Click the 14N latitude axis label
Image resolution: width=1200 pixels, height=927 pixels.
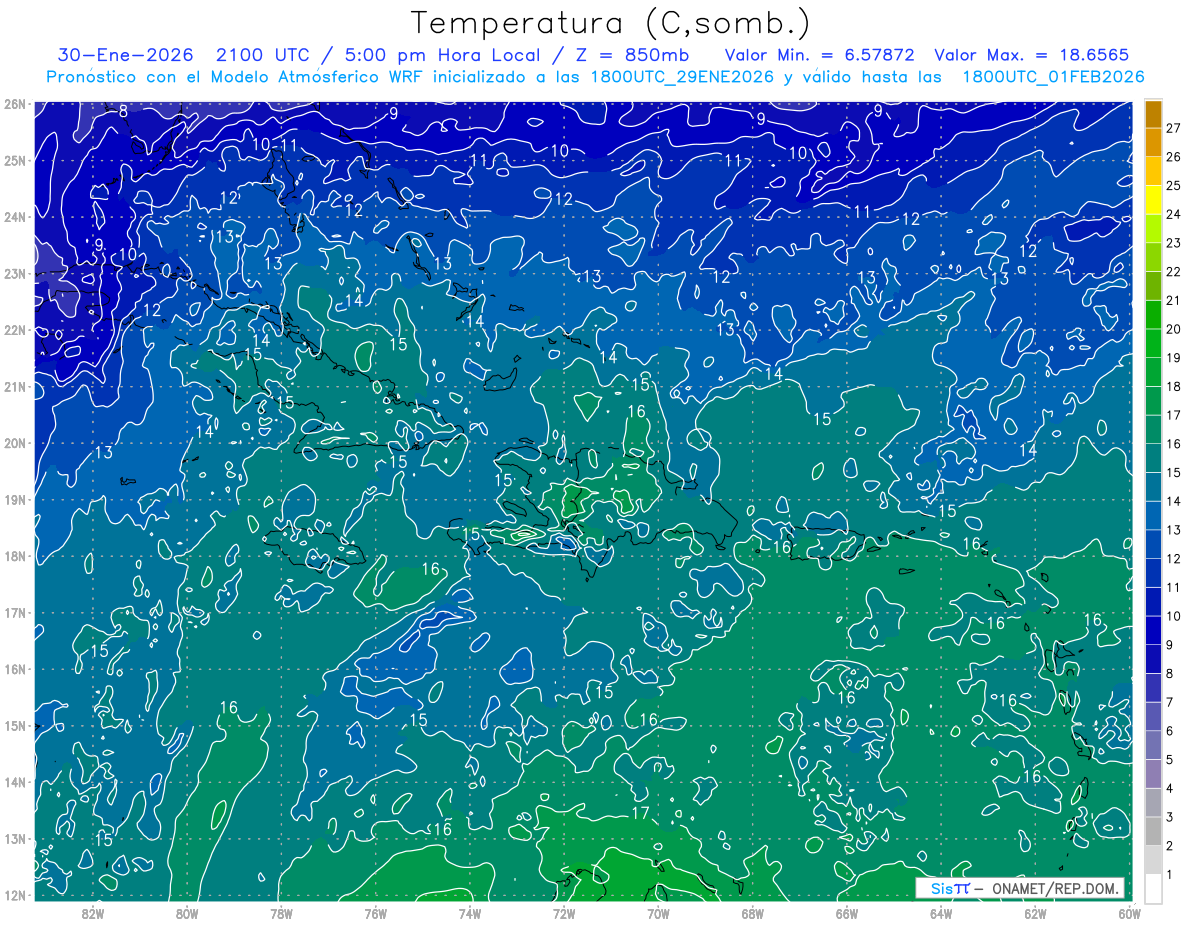tap(14, 782)
